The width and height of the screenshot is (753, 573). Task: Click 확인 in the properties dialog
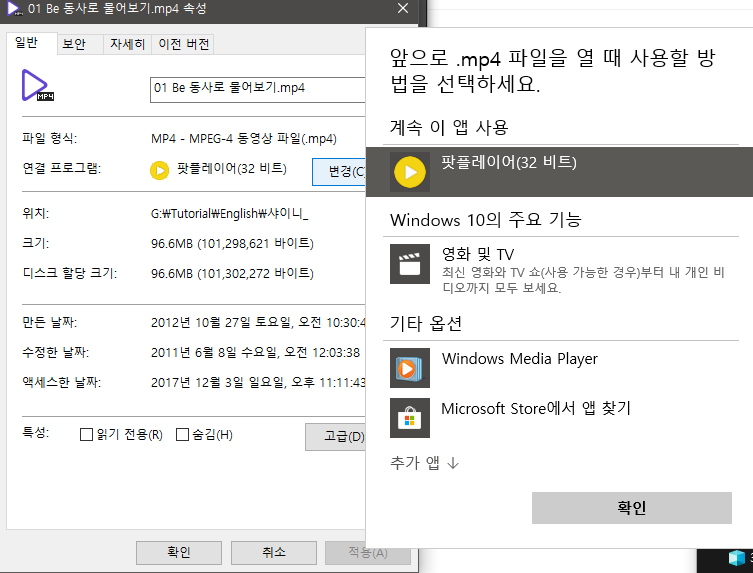[x=179, y=552]
